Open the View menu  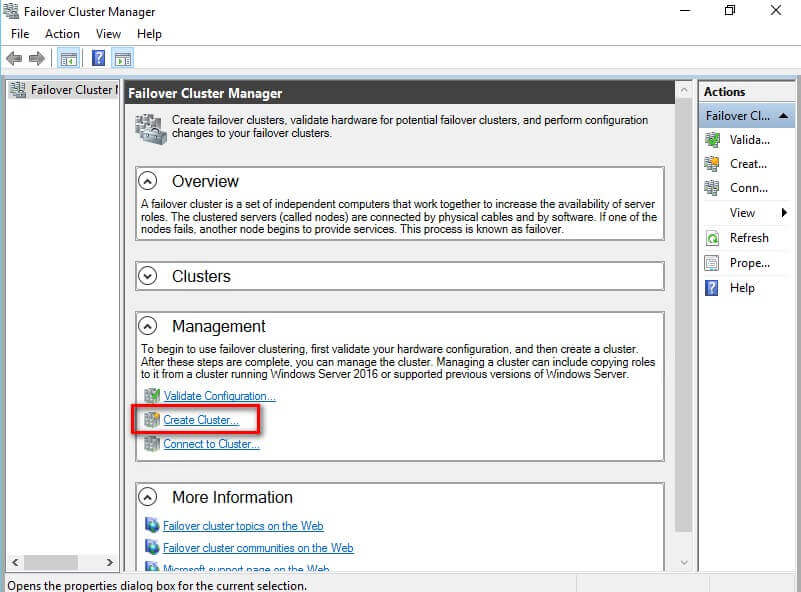(108, 34)
